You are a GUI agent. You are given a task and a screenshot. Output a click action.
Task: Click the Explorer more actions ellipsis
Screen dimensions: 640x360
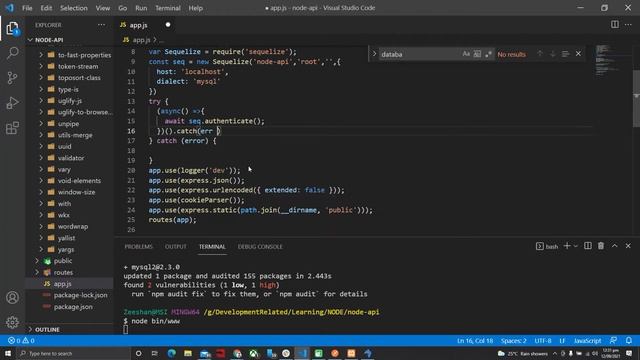(x=101, y=25)
